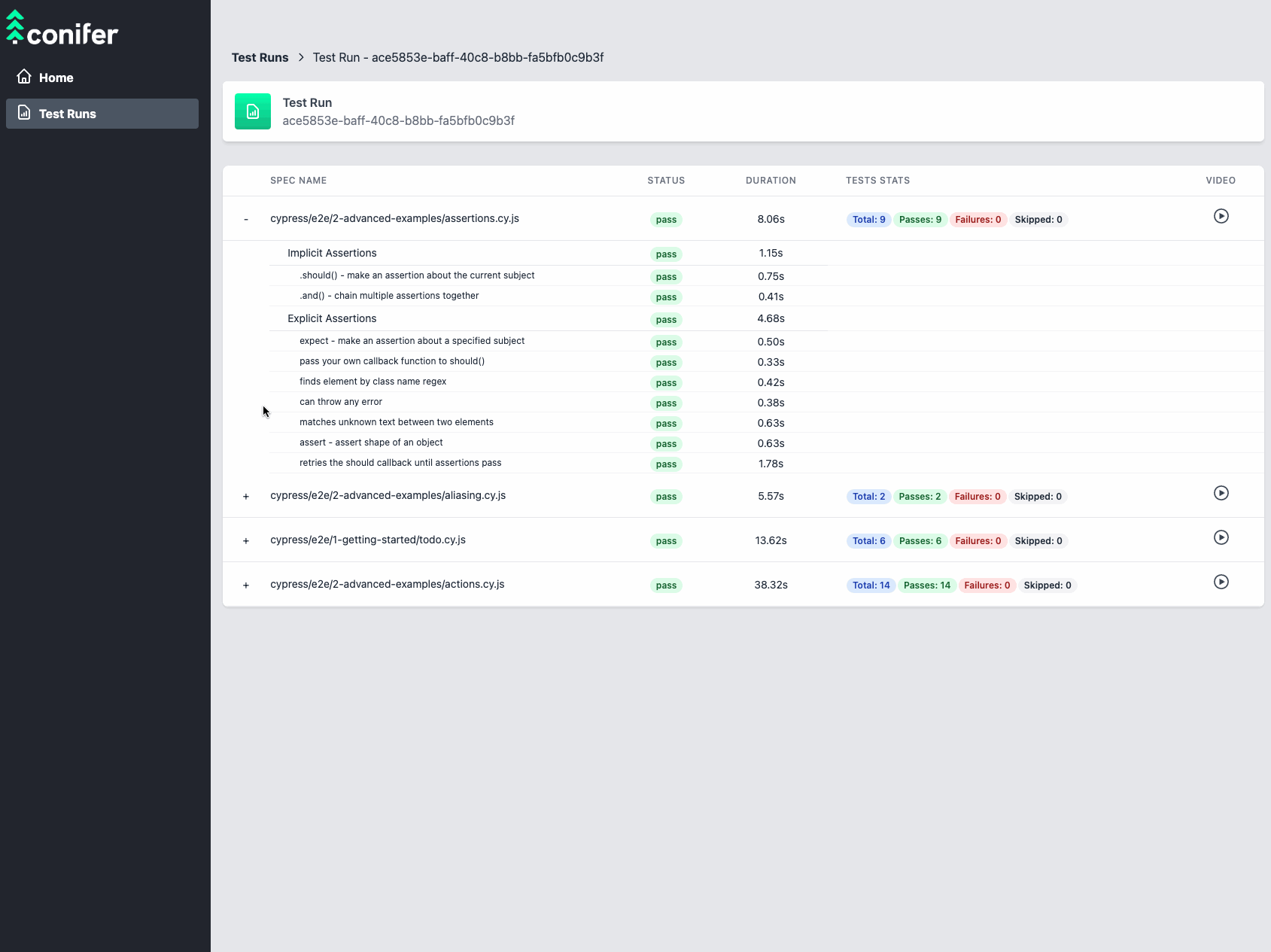Play video for assertions.cy.js spec
The width and height of the screenshot is (1271, 952).
click(1221, 217)
